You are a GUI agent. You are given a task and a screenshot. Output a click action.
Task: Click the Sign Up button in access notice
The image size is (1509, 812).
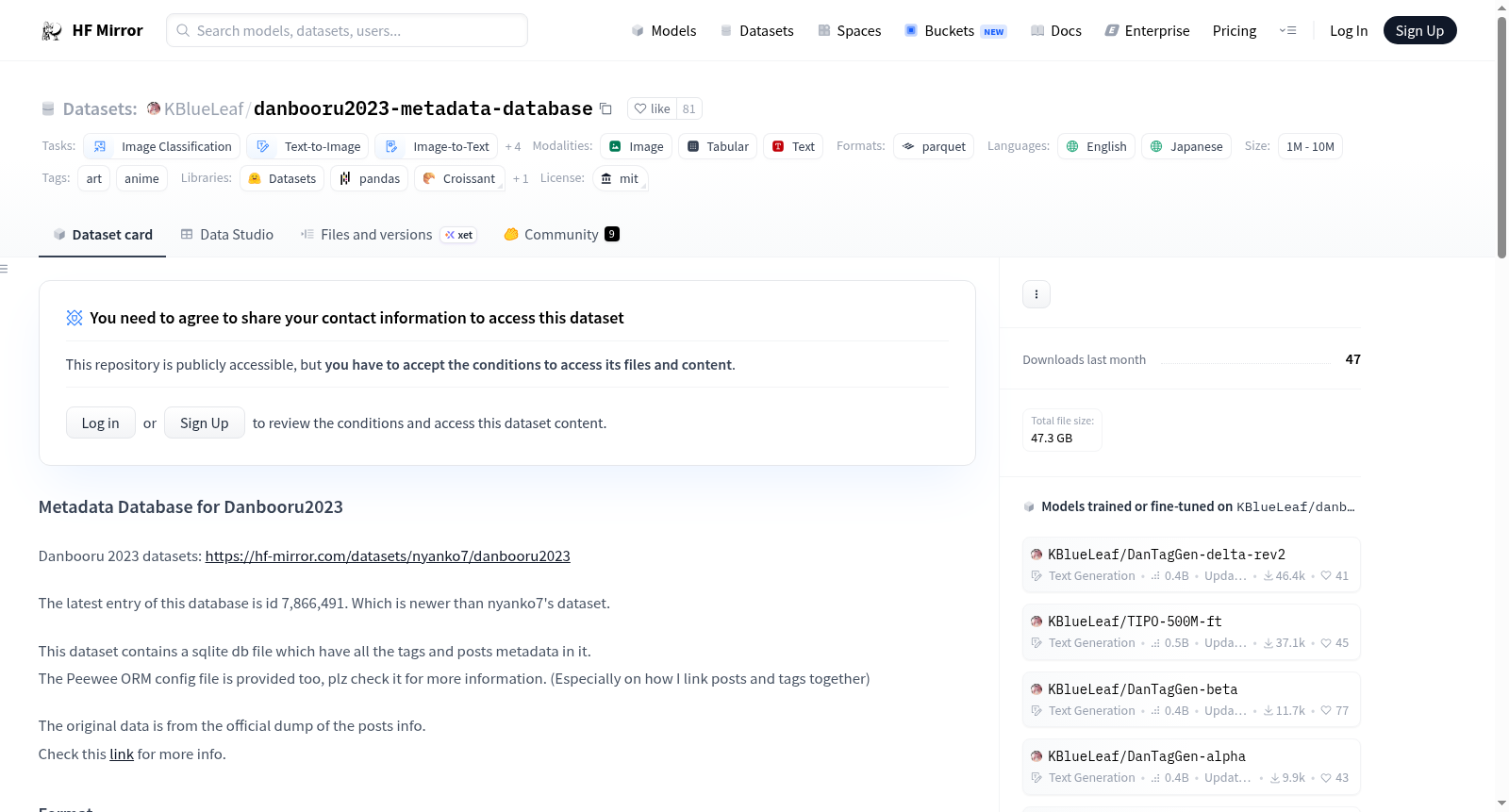coord(205,423)
